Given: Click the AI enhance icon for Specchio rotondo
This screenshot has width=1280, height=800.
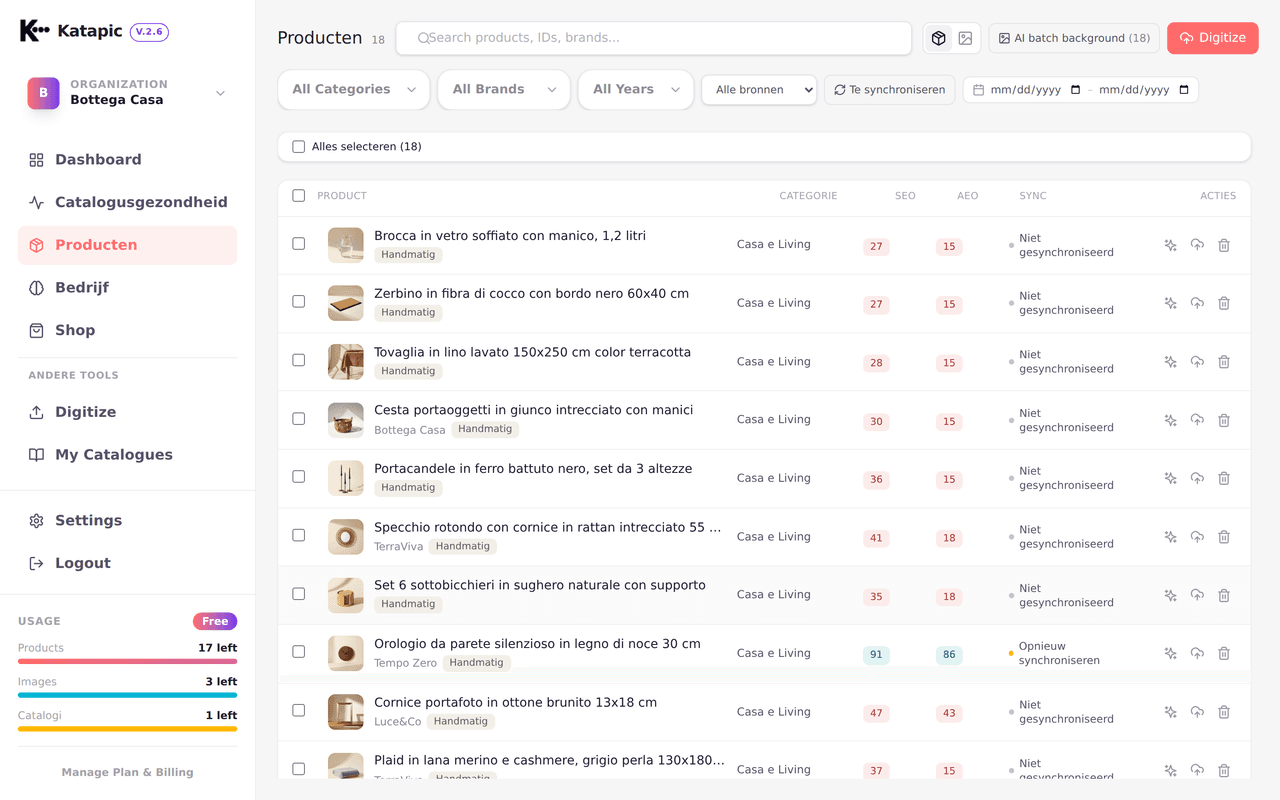Looking at the screenshot, I should [x=1170, y=537].
